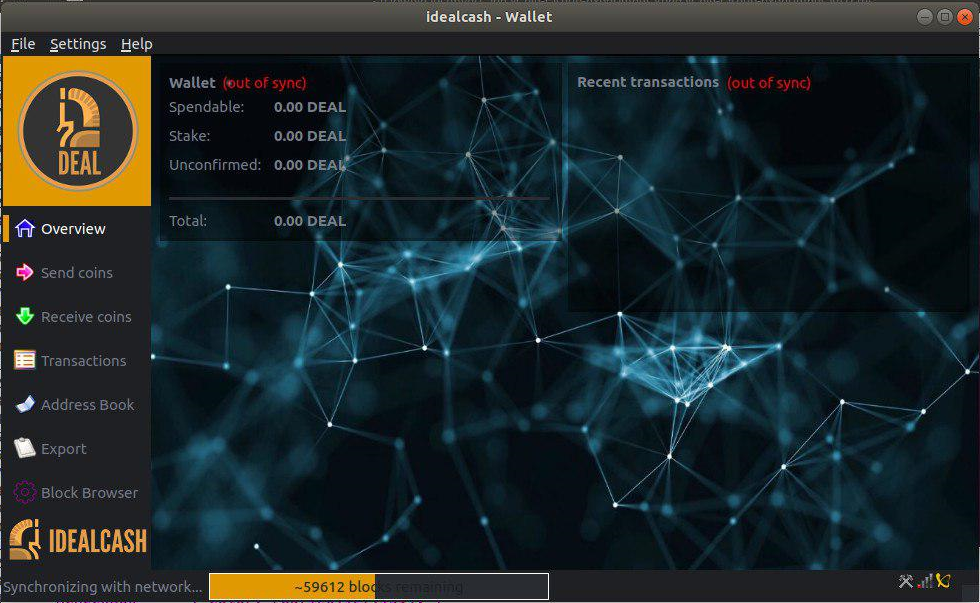Click the 'Spendable:' label
The image size is (980, 603).
pyautogui.click(x=206, y=107)
